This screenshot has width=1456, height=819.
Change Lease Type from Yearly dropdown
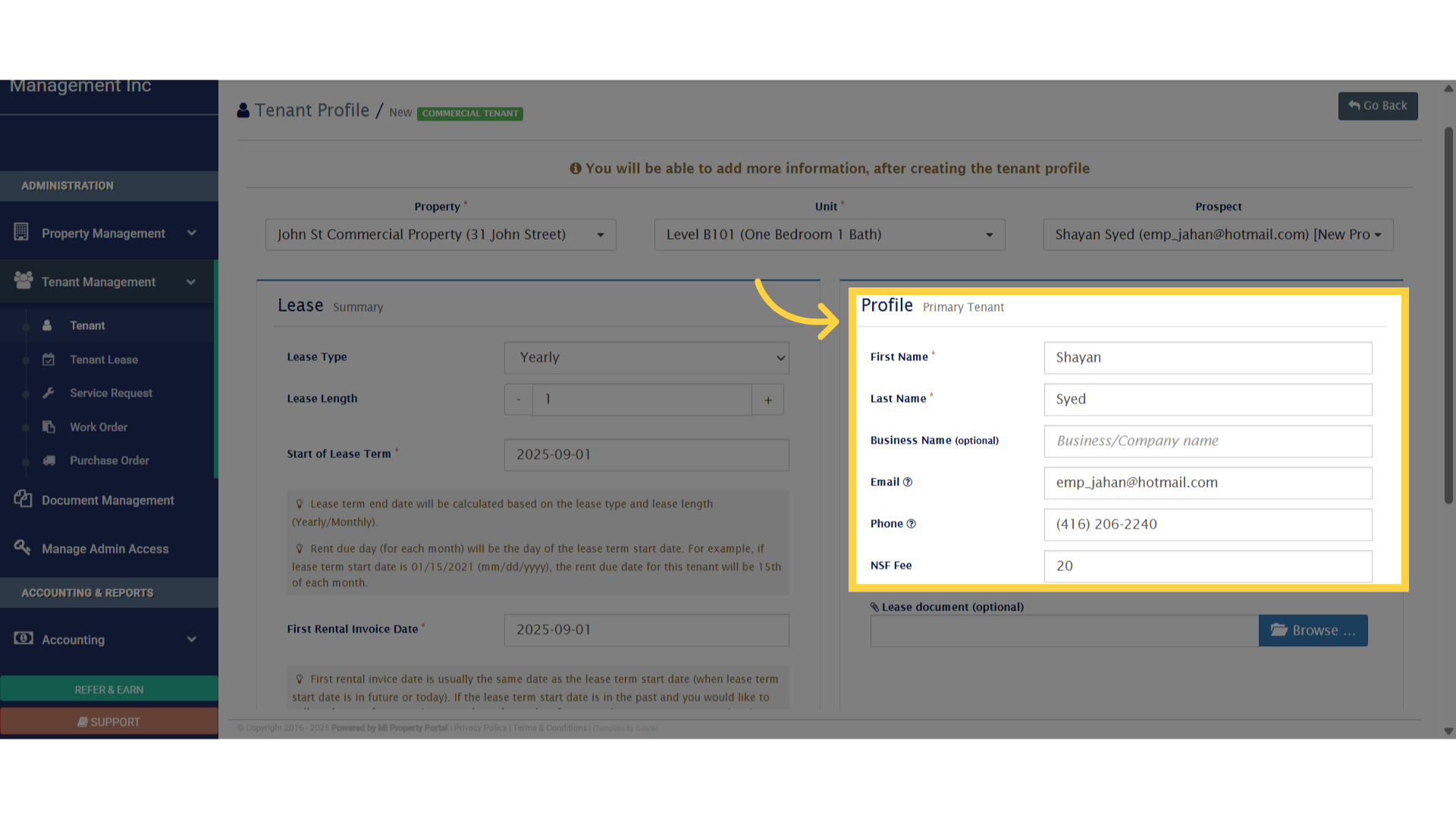645,357
